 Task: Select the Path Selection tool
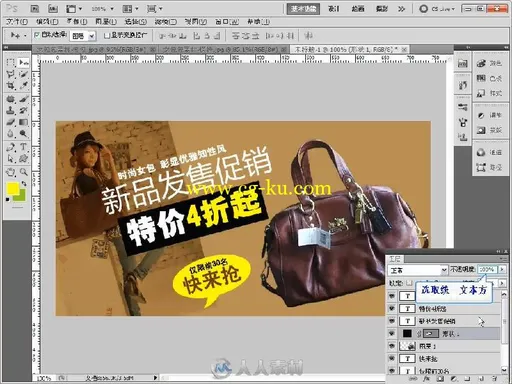click(10, 159)
